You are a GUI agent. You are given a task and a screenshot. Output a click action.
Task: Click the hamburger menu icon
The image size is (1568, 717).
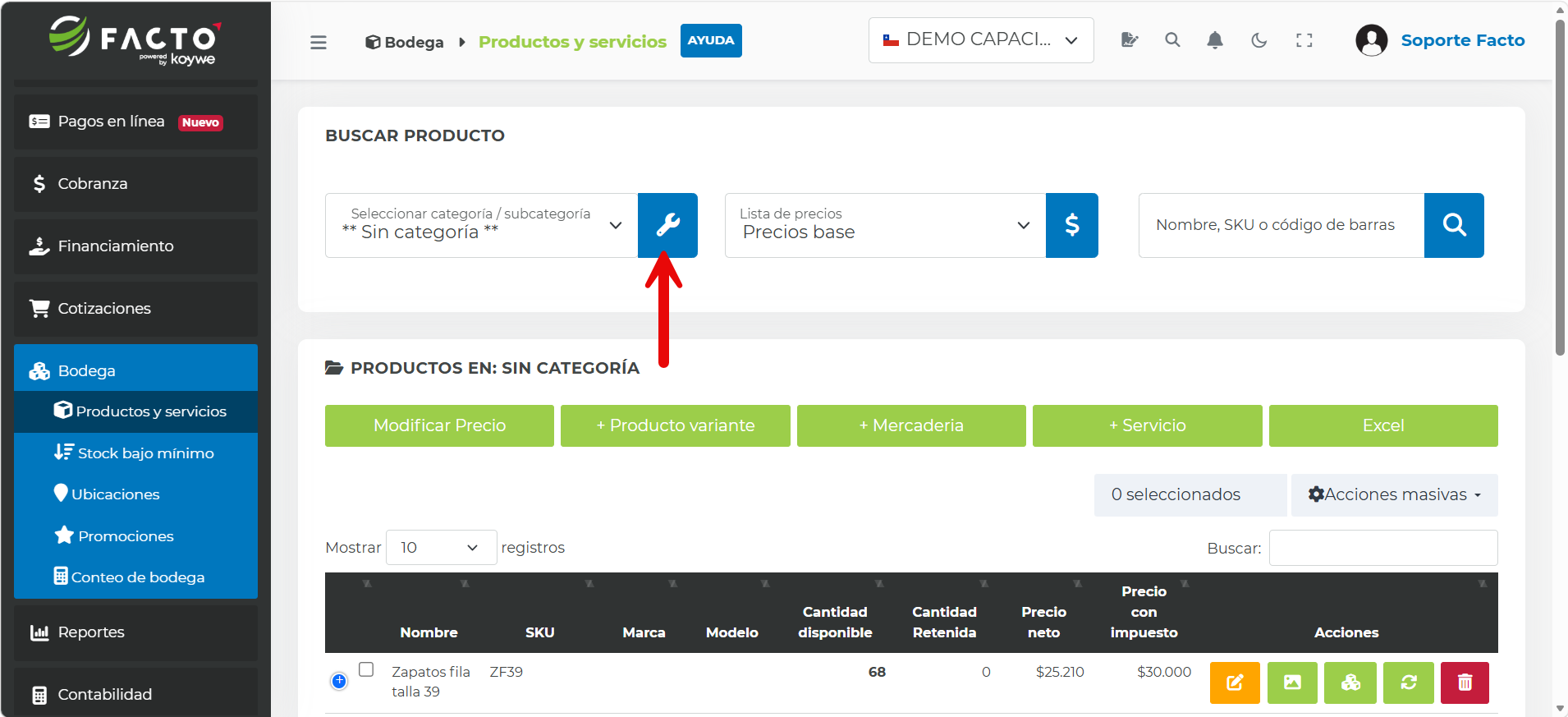click(319, 42)
